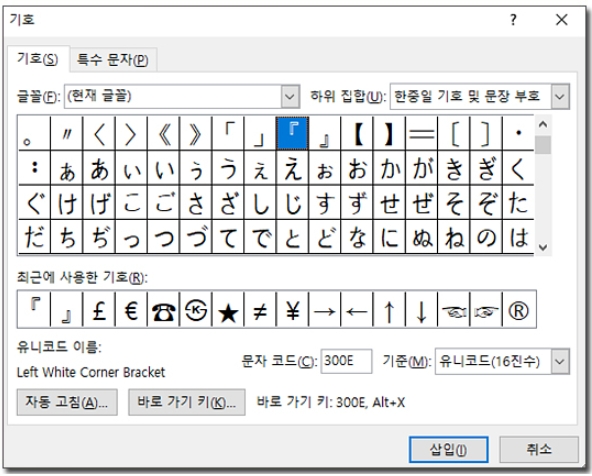The height and width of the screenshot is (476, 592).
Task: Click the help question mark button
Action: (513, 20)
